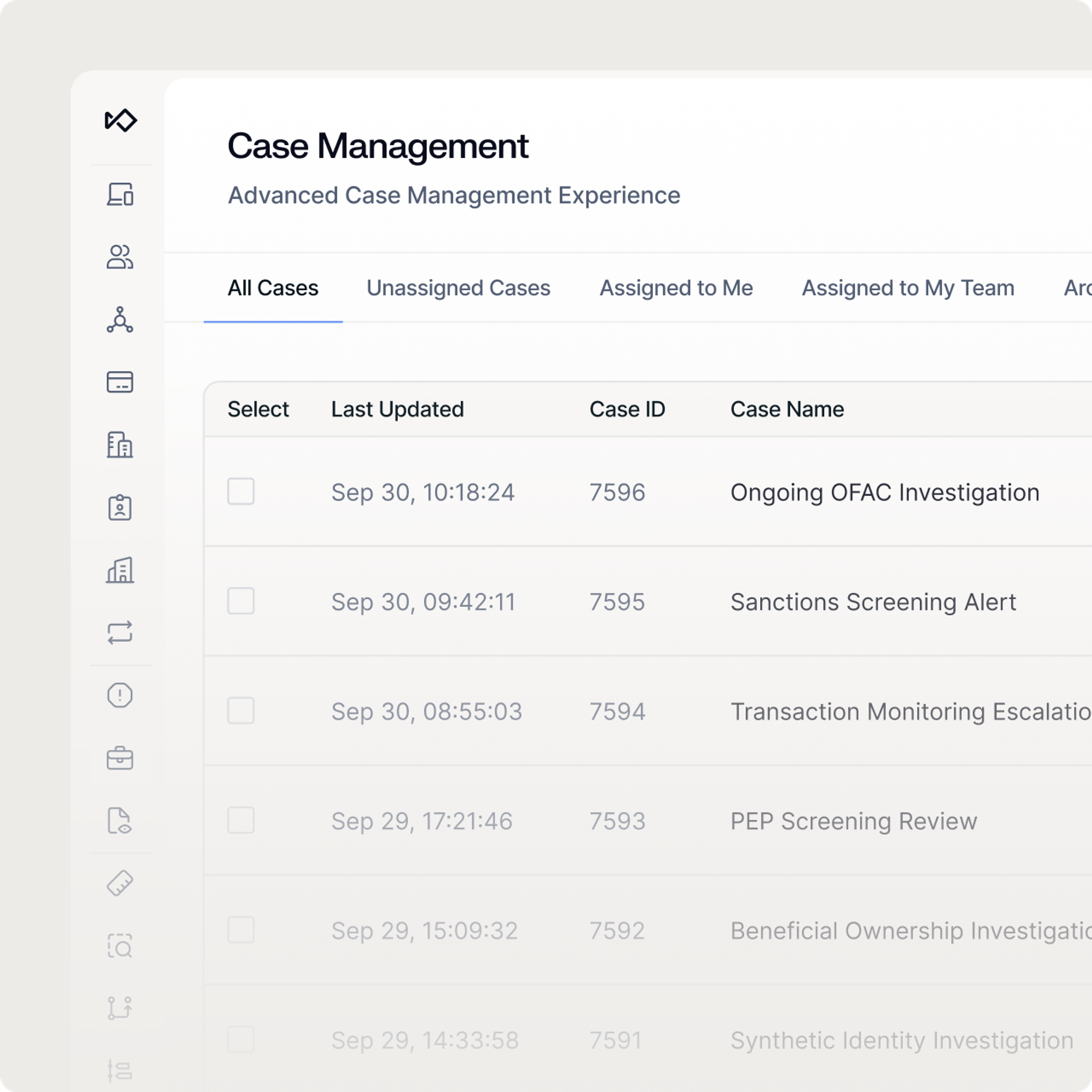Switch to the All Cases tab
The width and height of the screenshot is (1092, 1092).
(273, 288)
